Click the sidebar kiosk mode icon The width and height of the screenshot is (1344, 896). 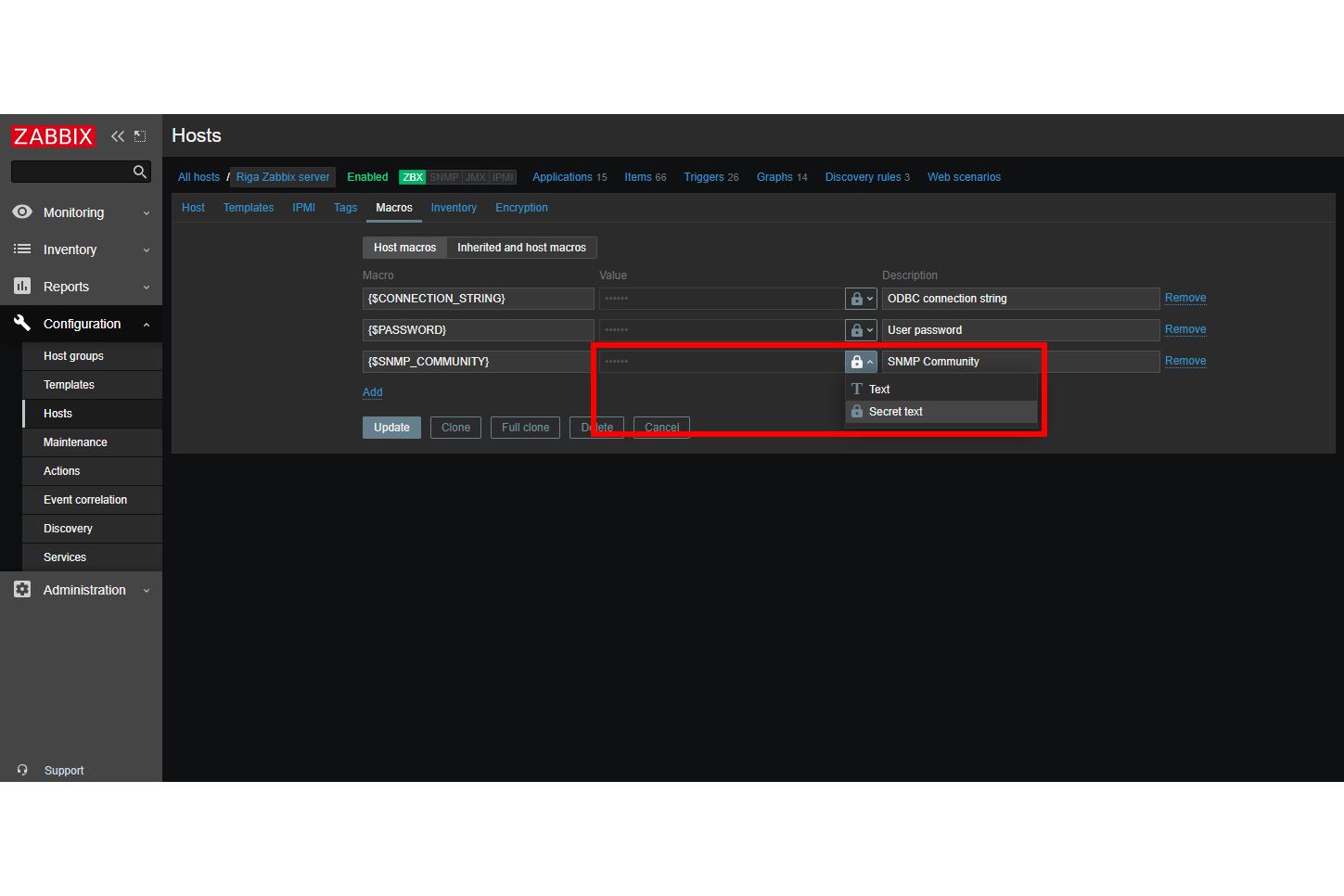tap(140, 136)
